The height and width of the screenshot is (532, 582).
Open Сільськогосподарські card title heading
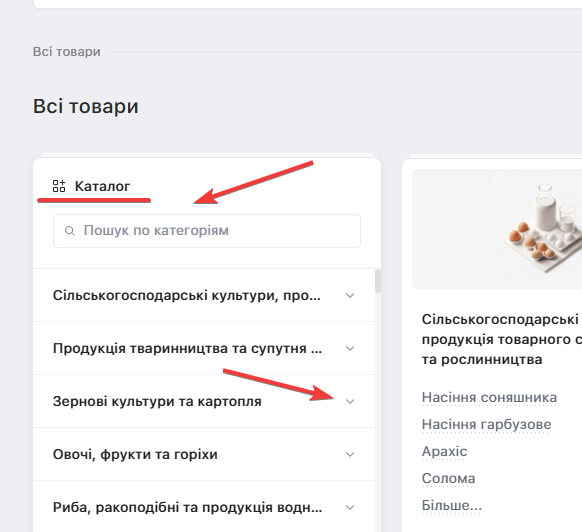click(502, 339)
